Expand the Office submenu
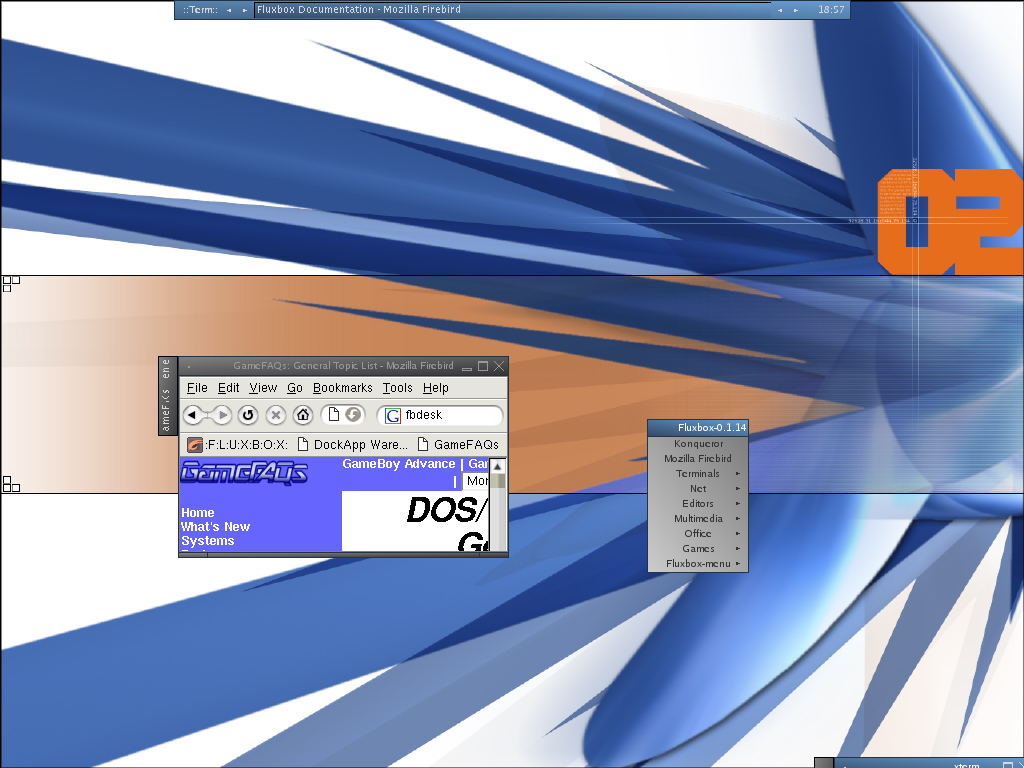The width and height of the screenshot is (1024, 768). pos(698,534)
